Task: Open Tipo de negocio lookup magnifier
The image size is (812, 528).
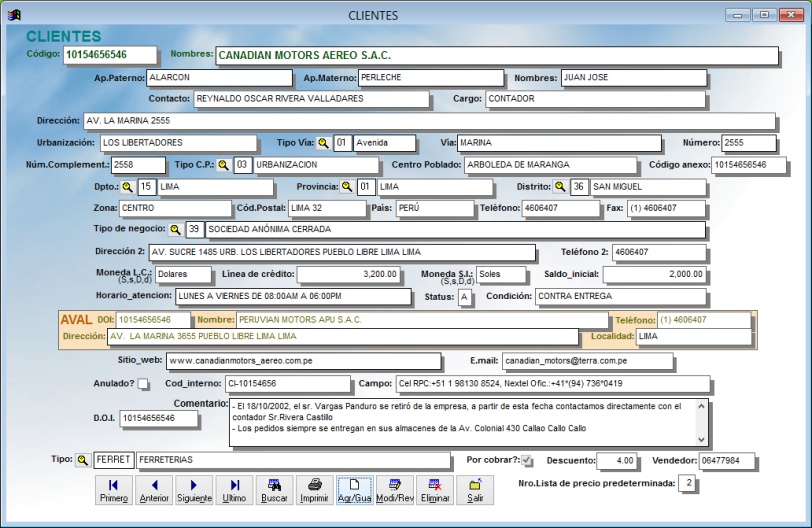Action: click(x=176, y=229)
